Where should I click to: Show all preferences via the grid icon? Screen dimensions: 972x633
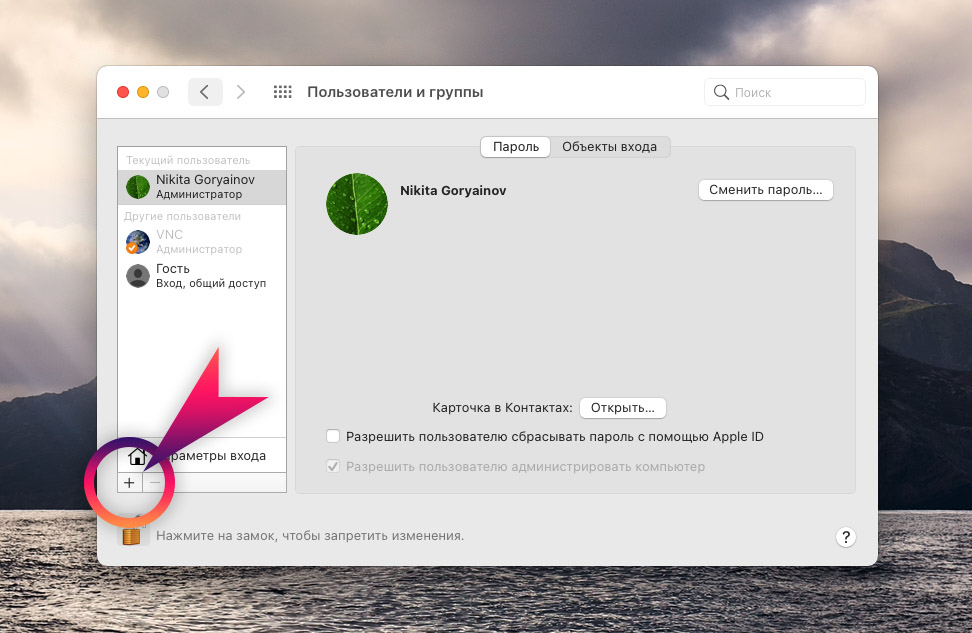pos(283,92)
